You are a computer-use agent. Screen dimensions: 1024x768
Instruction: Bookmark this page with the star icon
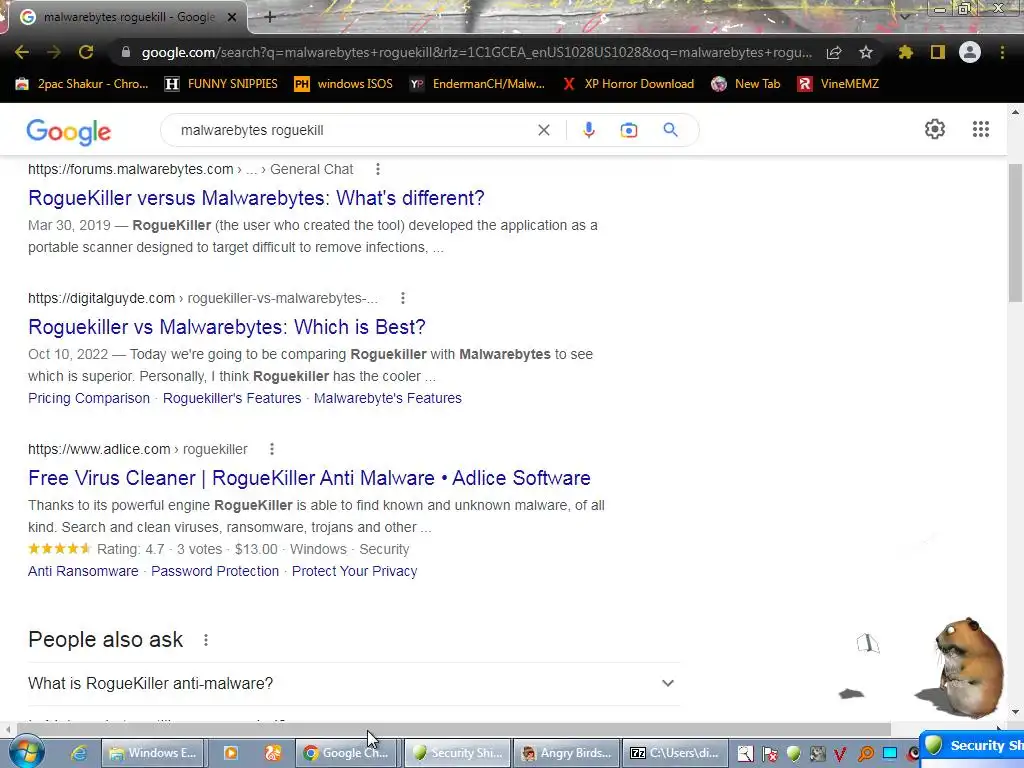866,52
